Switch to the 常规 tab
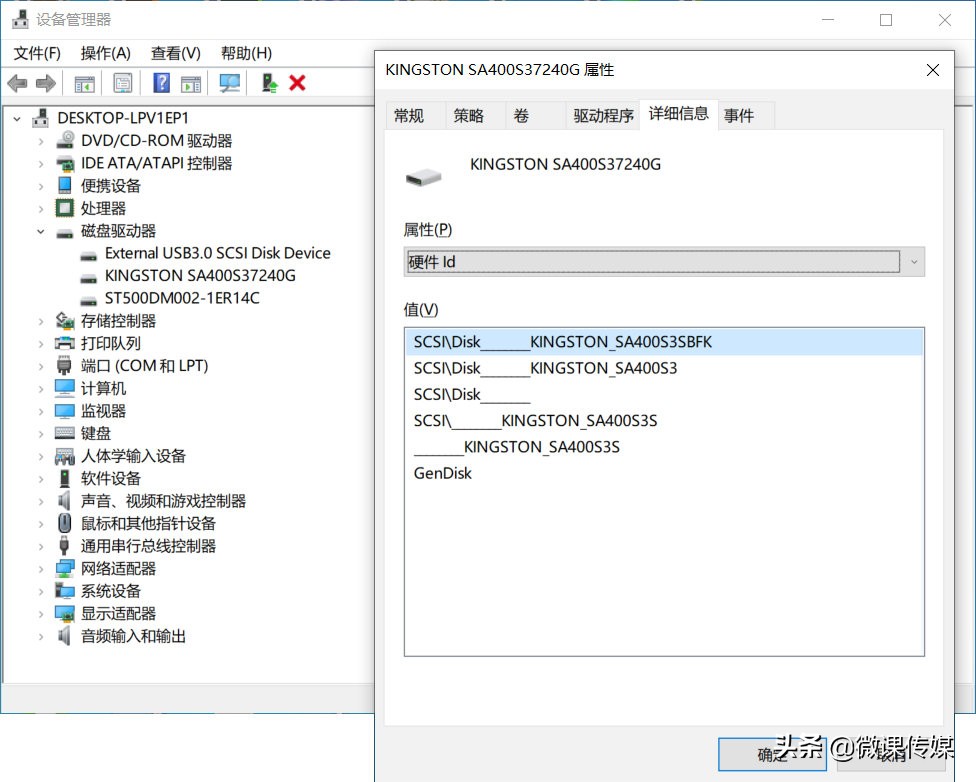This screenshot has height=782, width=976. point(415,116)
